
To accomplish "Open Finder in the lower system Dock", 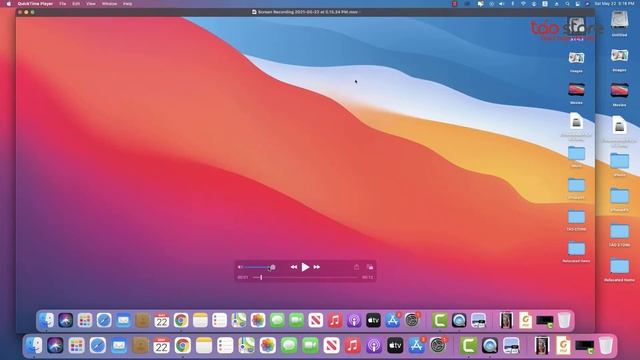I will pyautogui.click(x=34, y=346).
